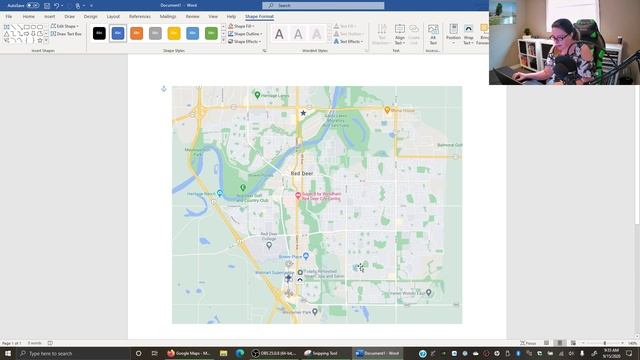Open the Text Effects dropdown
The height and width of the screenshot is (360, 640).
point(349,41)
